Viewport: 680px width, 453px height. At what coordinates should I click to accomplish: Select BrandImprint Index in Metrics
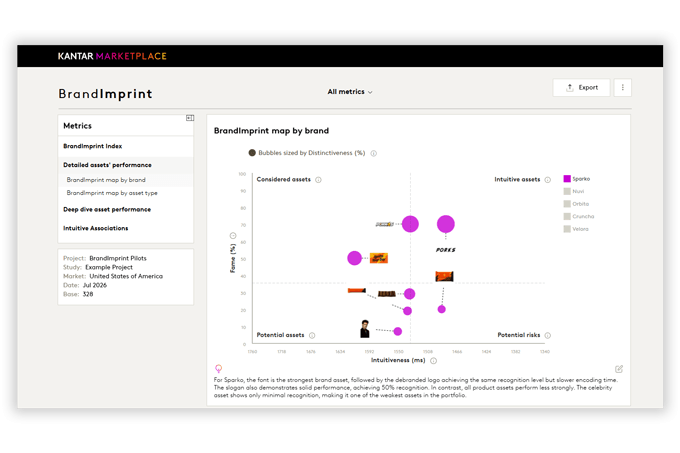click(x=92, y=146)
